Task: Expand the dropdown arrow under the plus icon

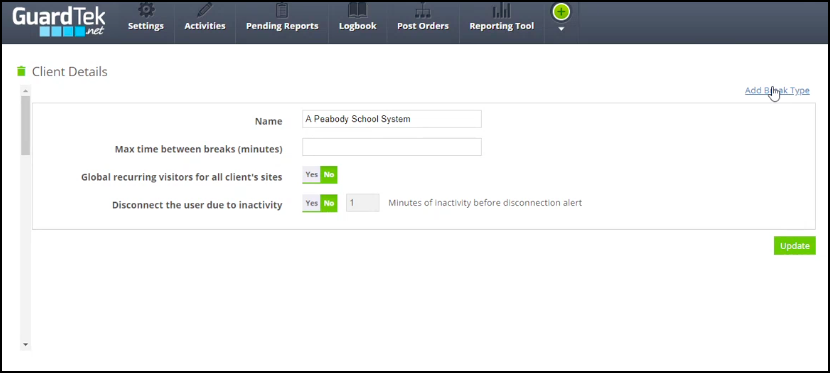Action: [x=561, y=29]
